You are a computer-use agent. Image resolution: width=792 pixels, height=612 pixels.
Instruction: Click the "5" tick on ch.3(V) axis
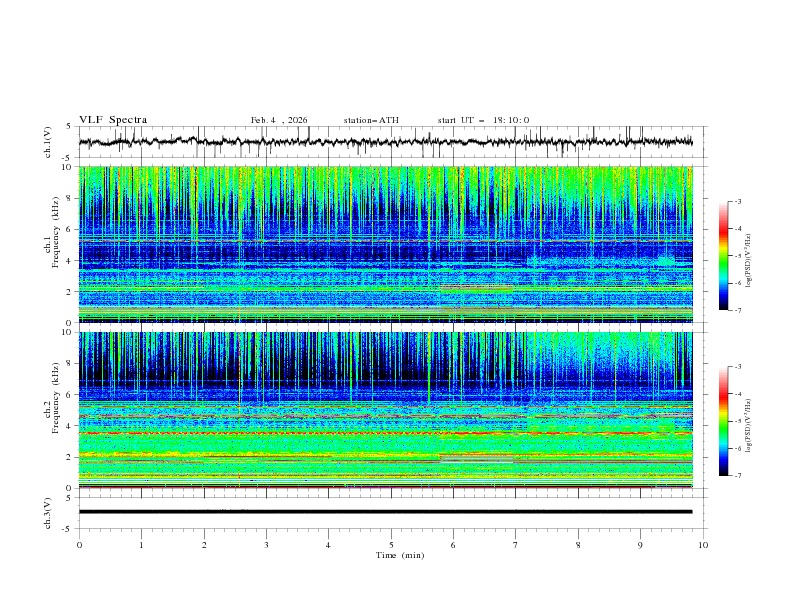pyautogui.click(x=69, y=497)
